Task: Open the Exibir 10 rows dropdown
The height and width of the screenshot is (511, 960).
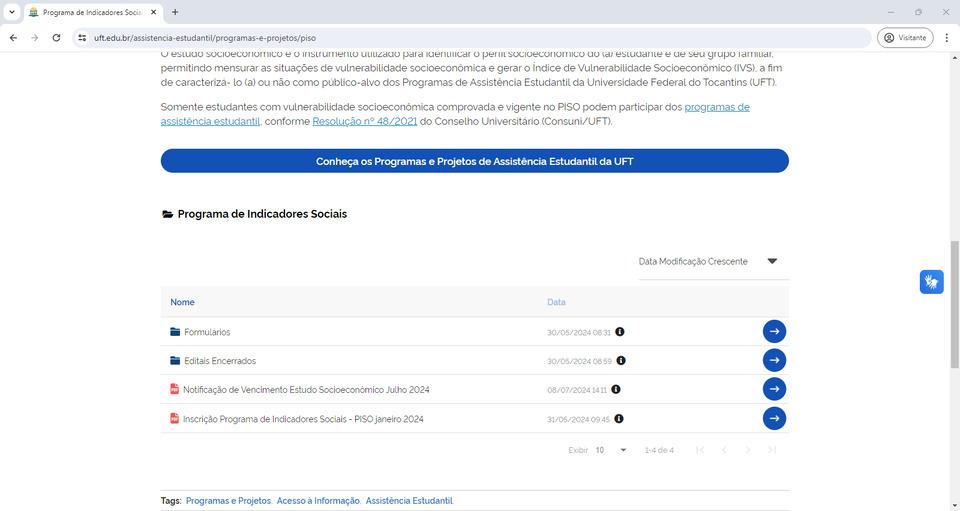Action: pos(610,450)
